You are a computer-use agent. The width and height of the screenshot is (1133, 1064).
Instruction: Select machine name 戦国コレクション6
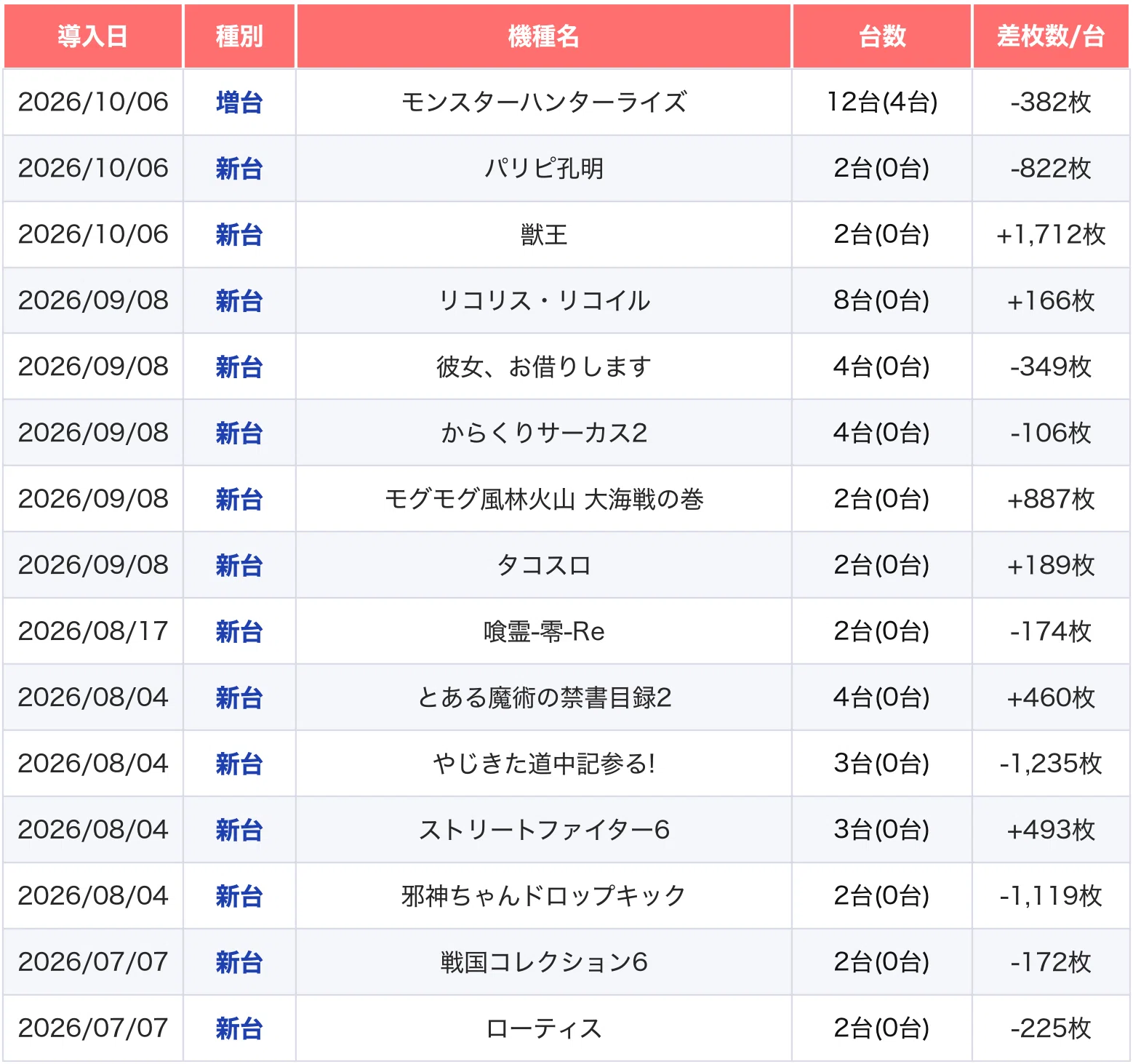point(544,963)
